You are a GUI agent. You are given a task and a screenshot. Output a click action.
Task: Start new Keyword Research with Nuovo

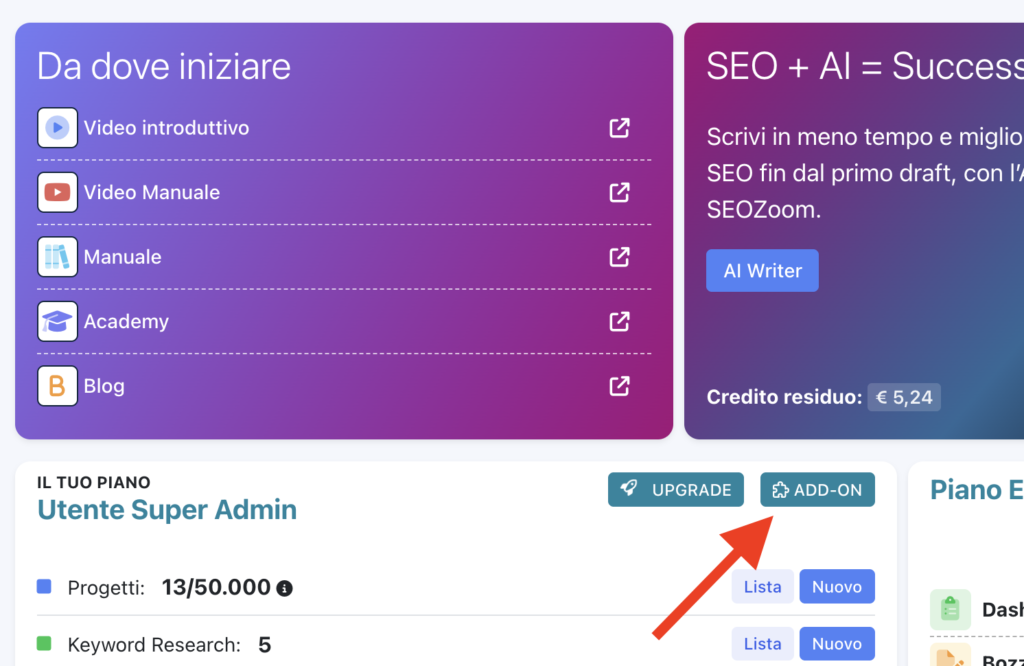pos(837,644)
